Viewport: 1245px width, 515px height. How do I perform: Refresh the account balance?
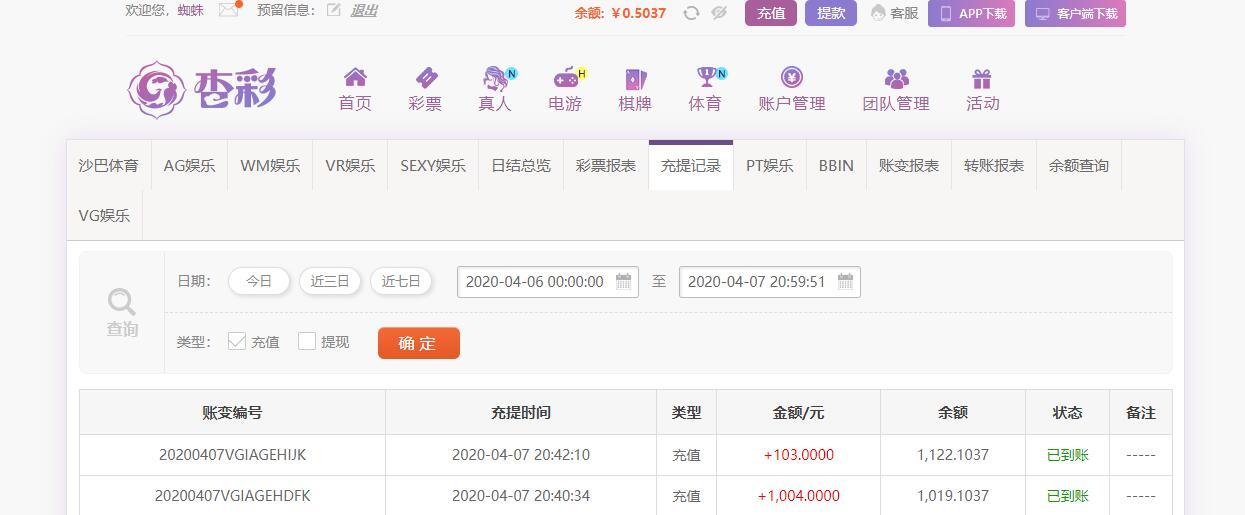click(691, 13)
